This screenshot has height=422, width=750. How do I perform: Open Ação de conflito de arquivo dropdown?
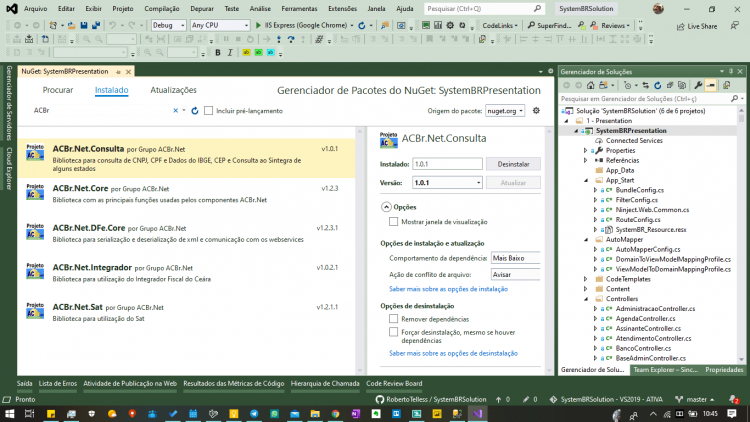515,275
